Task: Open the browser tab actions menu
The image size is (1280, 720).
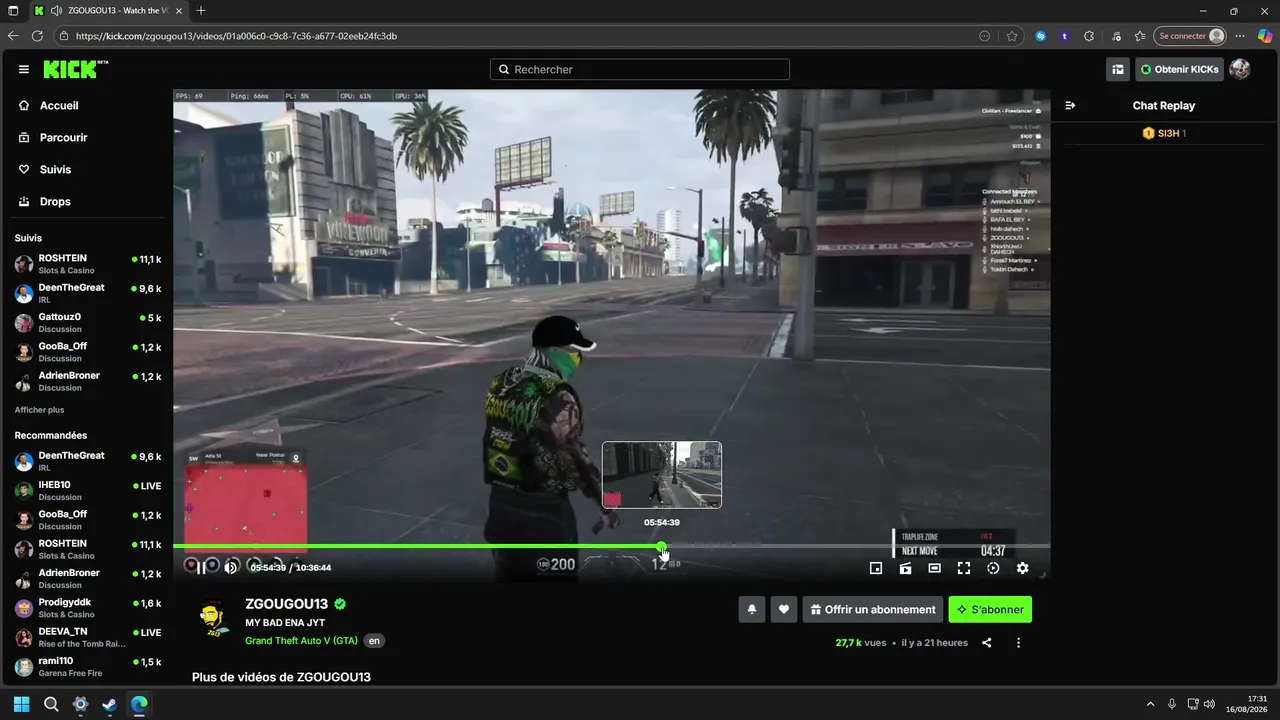Action: click(13, 10)
